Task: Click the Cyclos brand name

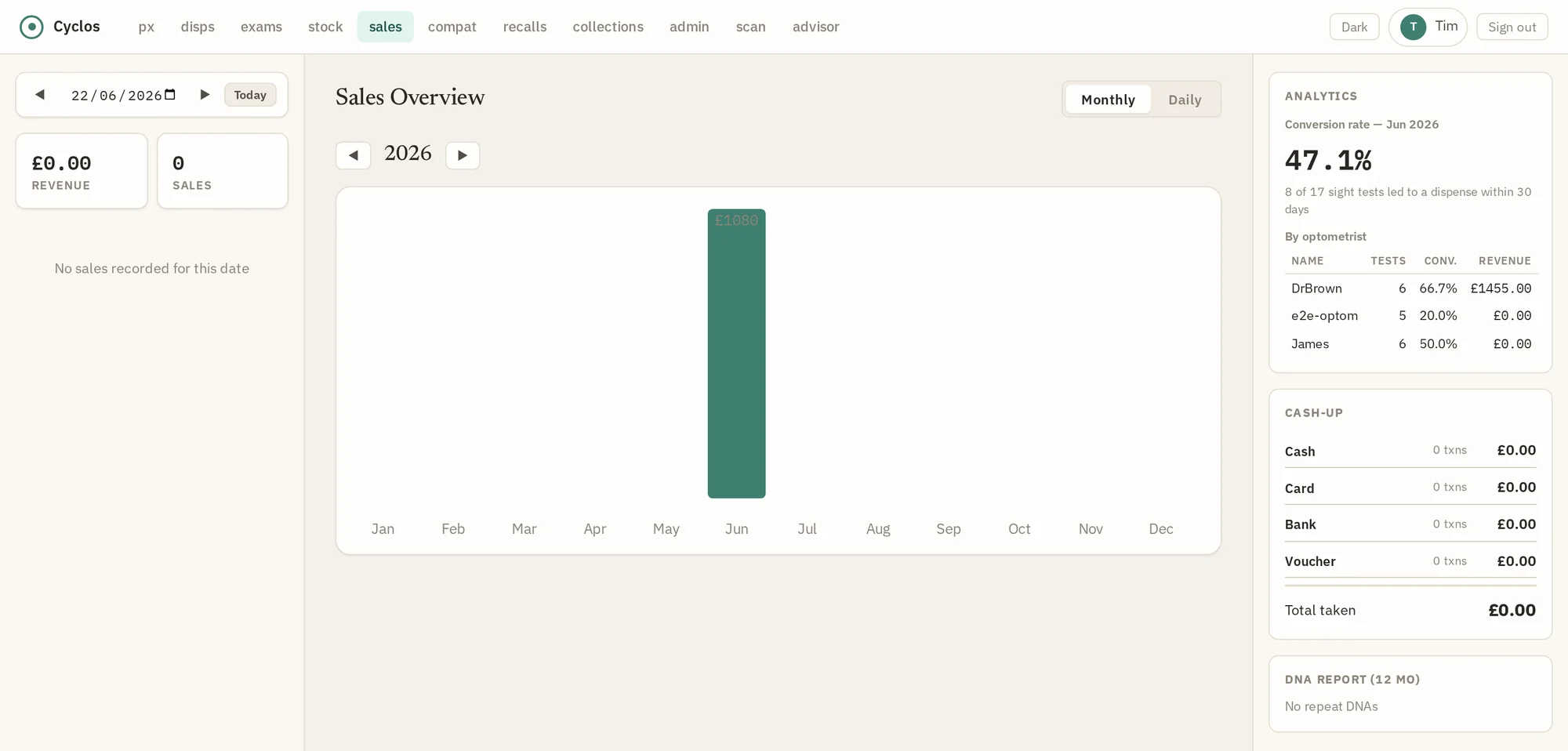Action: 77,27
